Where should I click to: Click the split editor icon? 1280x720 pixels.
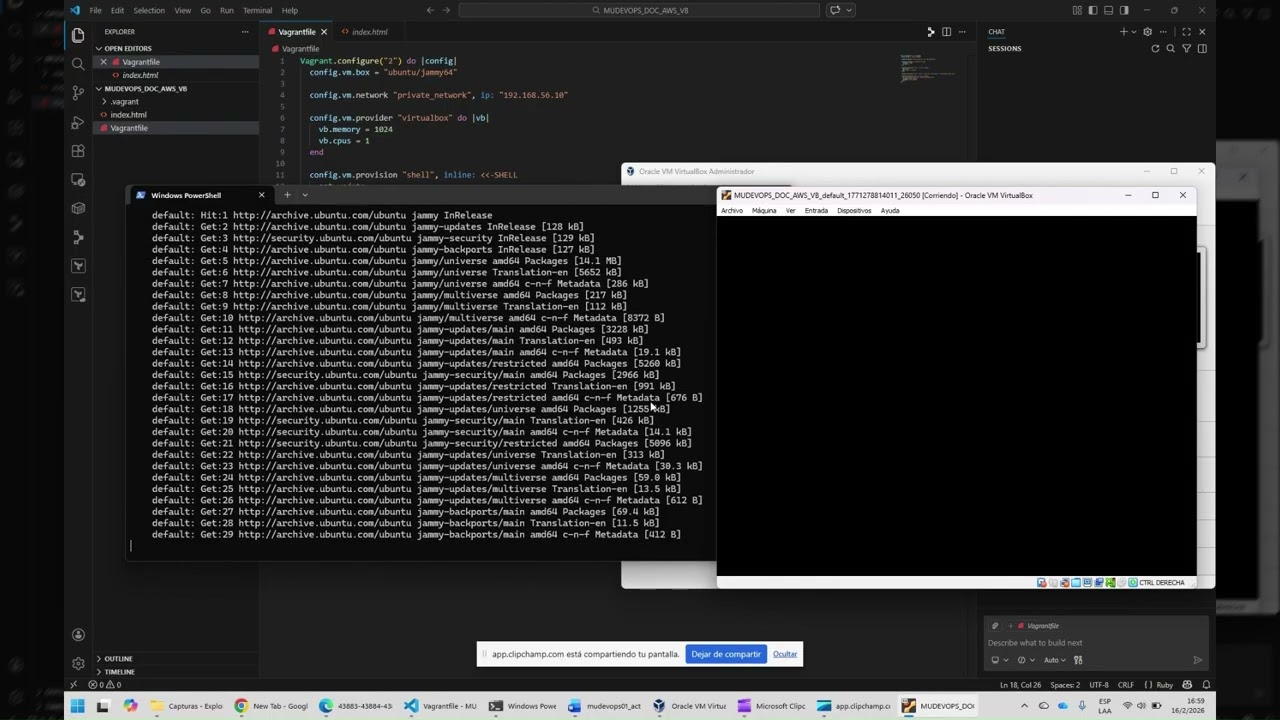946,32
